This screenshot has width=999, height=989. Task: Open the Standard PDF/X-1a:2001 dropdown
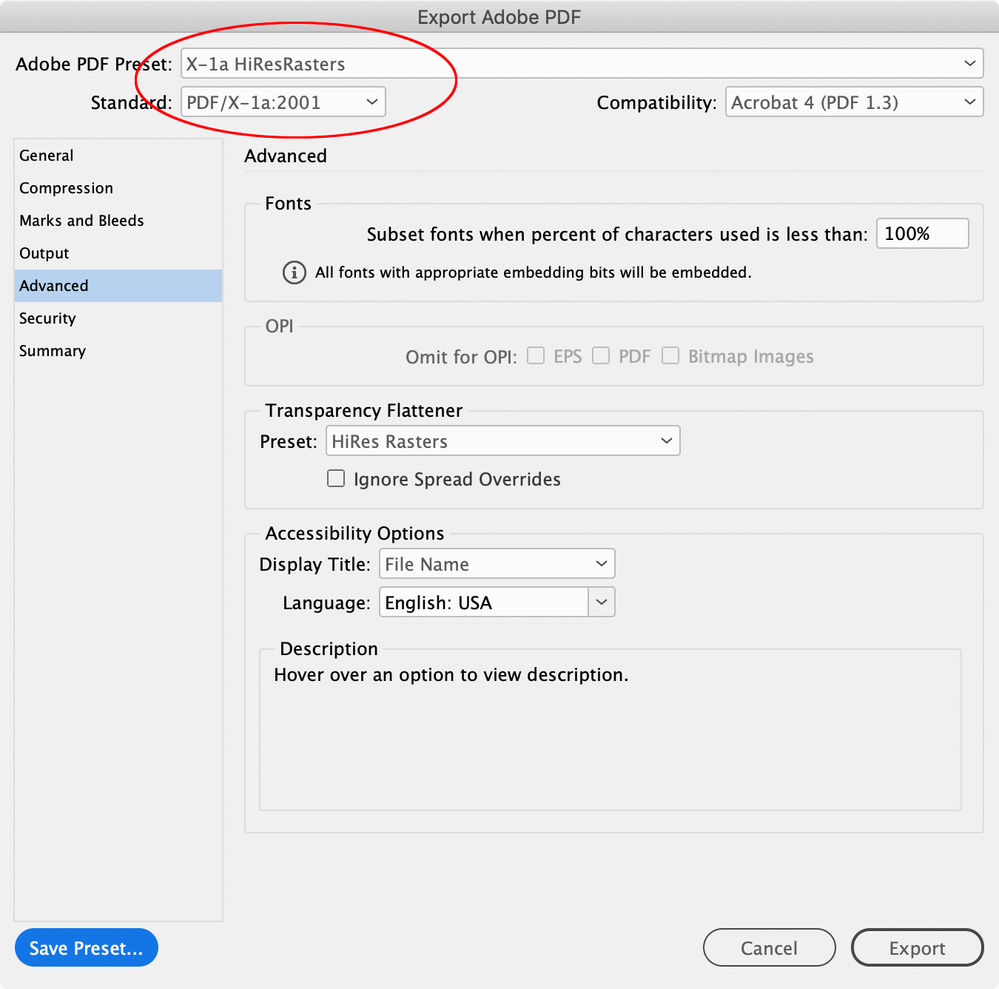pyautogui.click(x=283, y=102)
